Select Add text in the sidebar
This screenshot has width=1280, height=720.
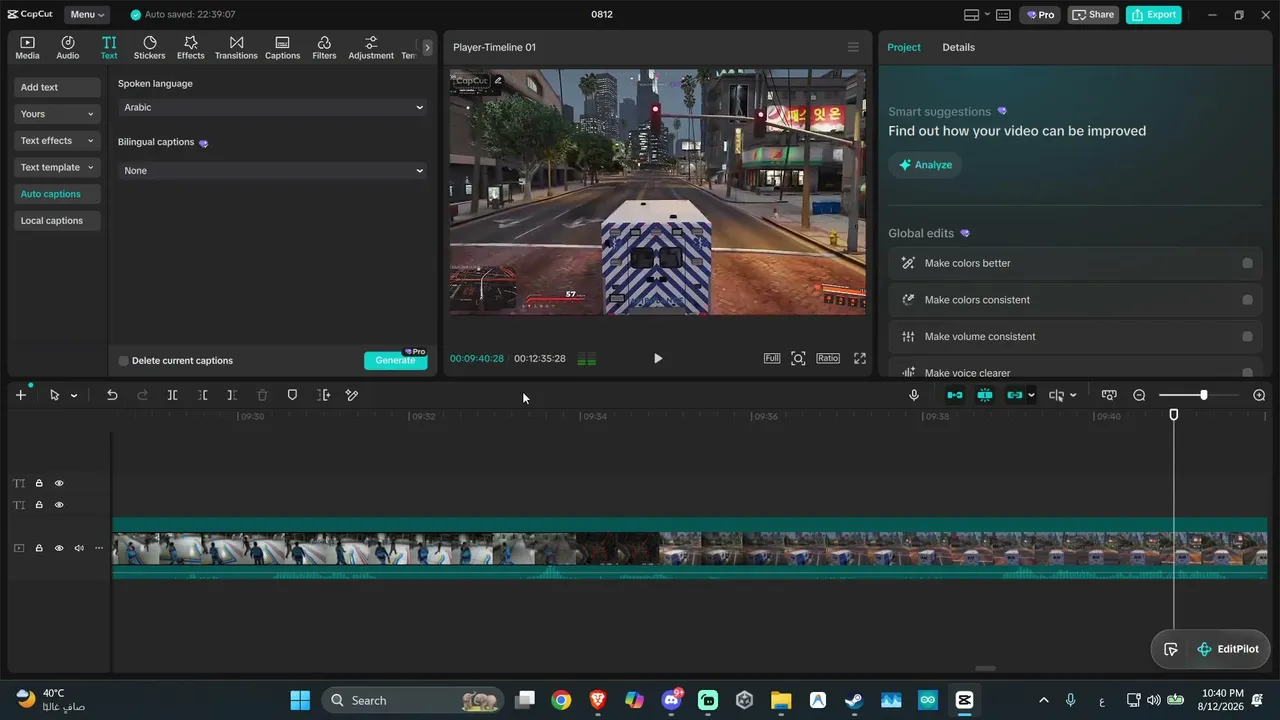57,87
